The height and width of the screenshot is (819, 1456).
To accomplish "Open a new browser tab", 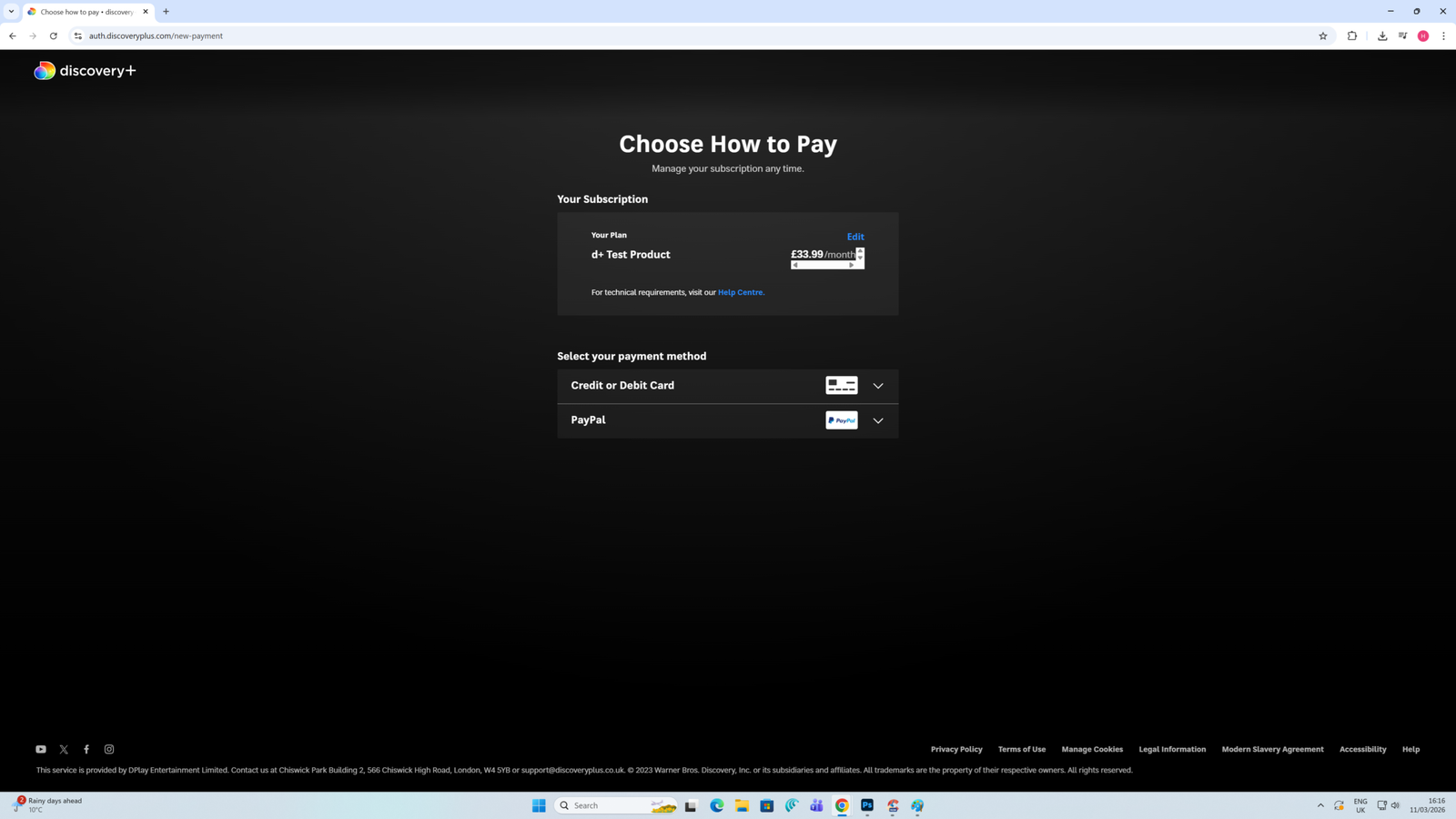I will (x=166, y=11).
